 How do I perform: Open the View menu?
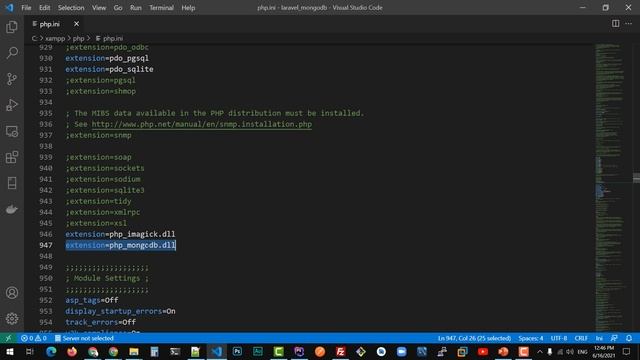(99, 8)
